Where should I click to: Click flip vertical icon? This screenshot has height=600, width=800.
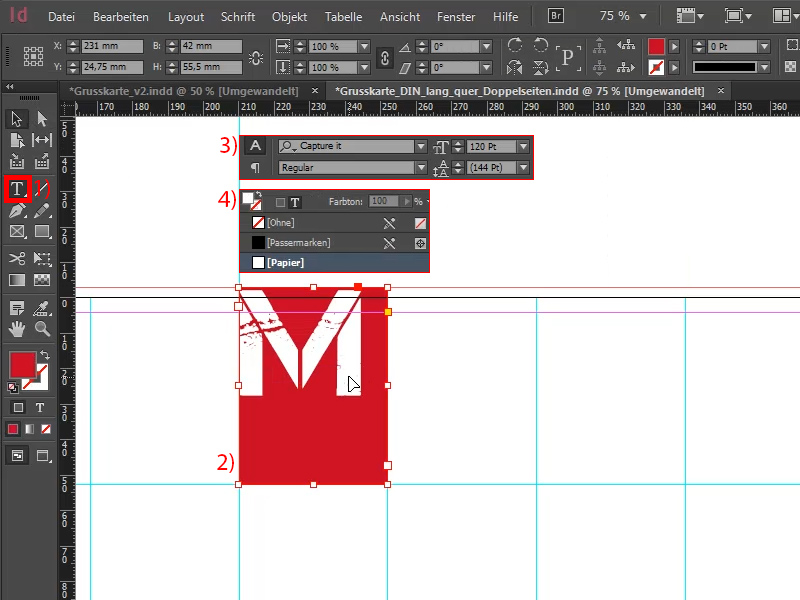540,67
